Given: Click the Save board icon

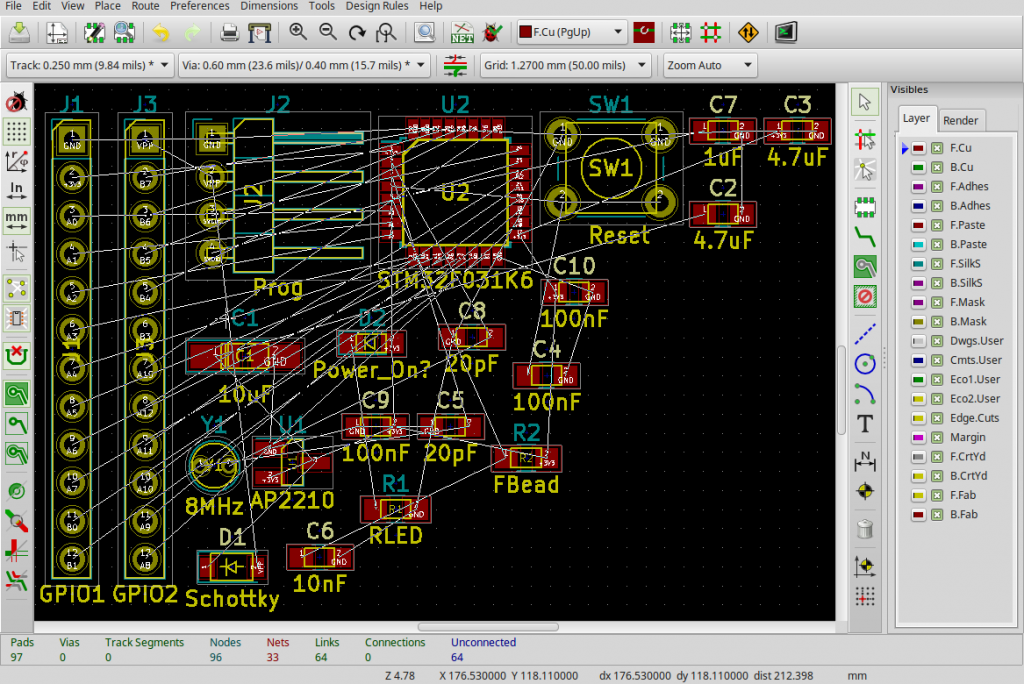Looking at the screenshot, I should click(20, 32).
